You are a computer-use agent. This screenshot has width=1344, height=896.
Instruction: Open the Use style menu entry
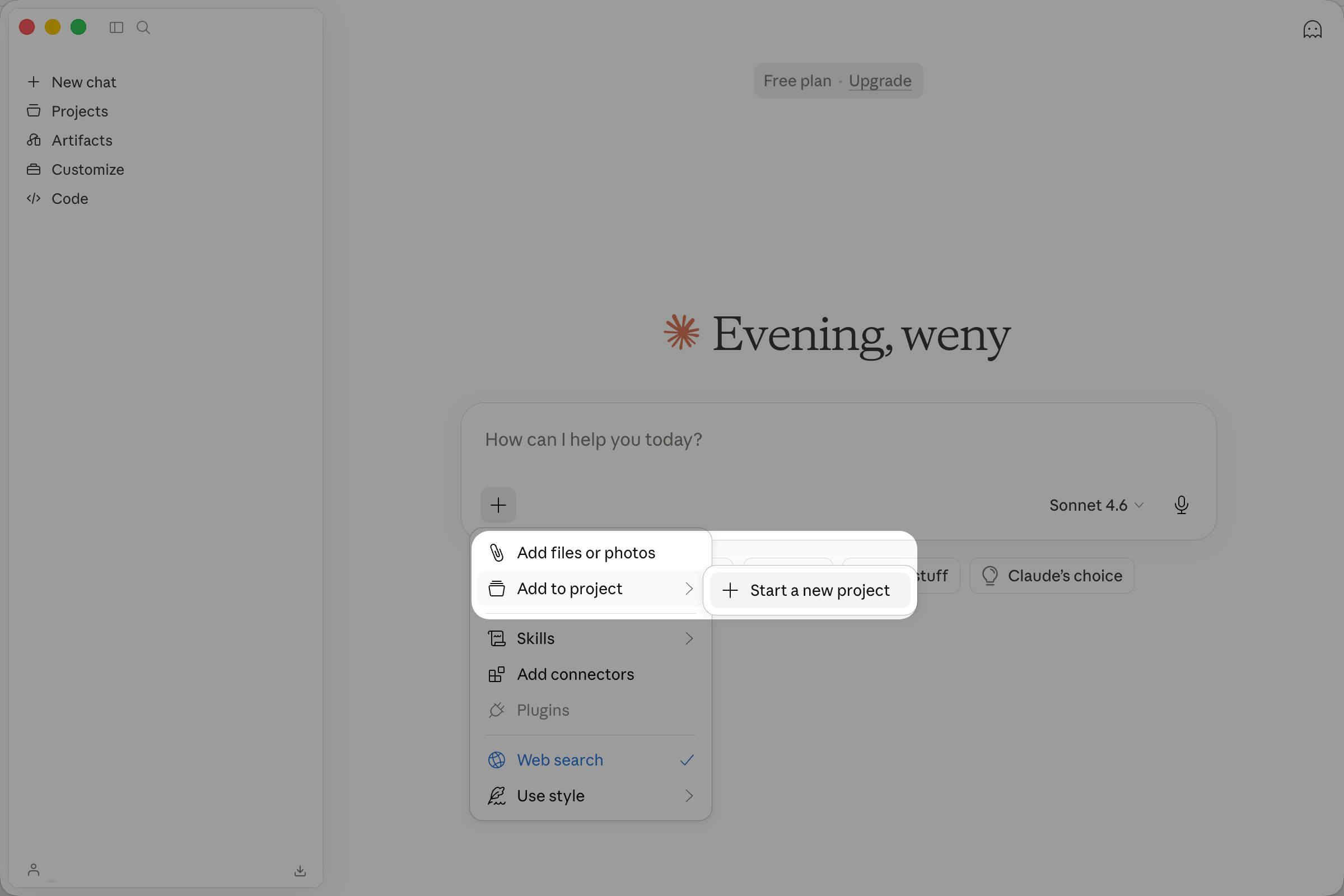click(x=590, y=796)
